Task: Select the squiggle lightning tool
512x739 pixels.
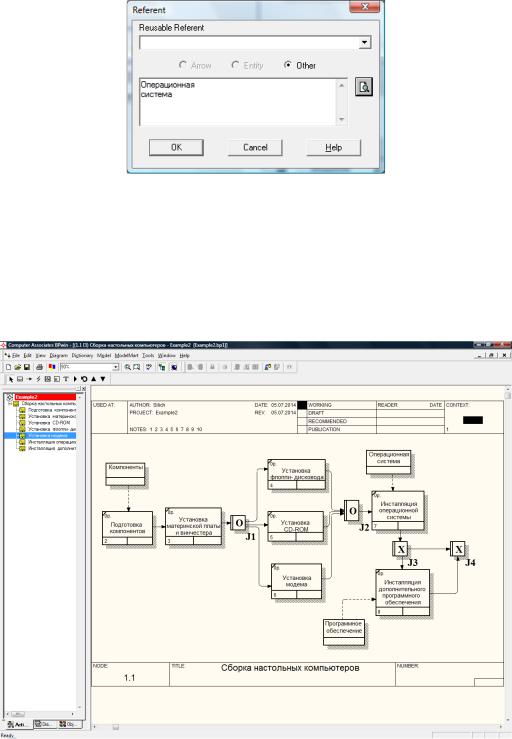Action: tap(39, 379)
